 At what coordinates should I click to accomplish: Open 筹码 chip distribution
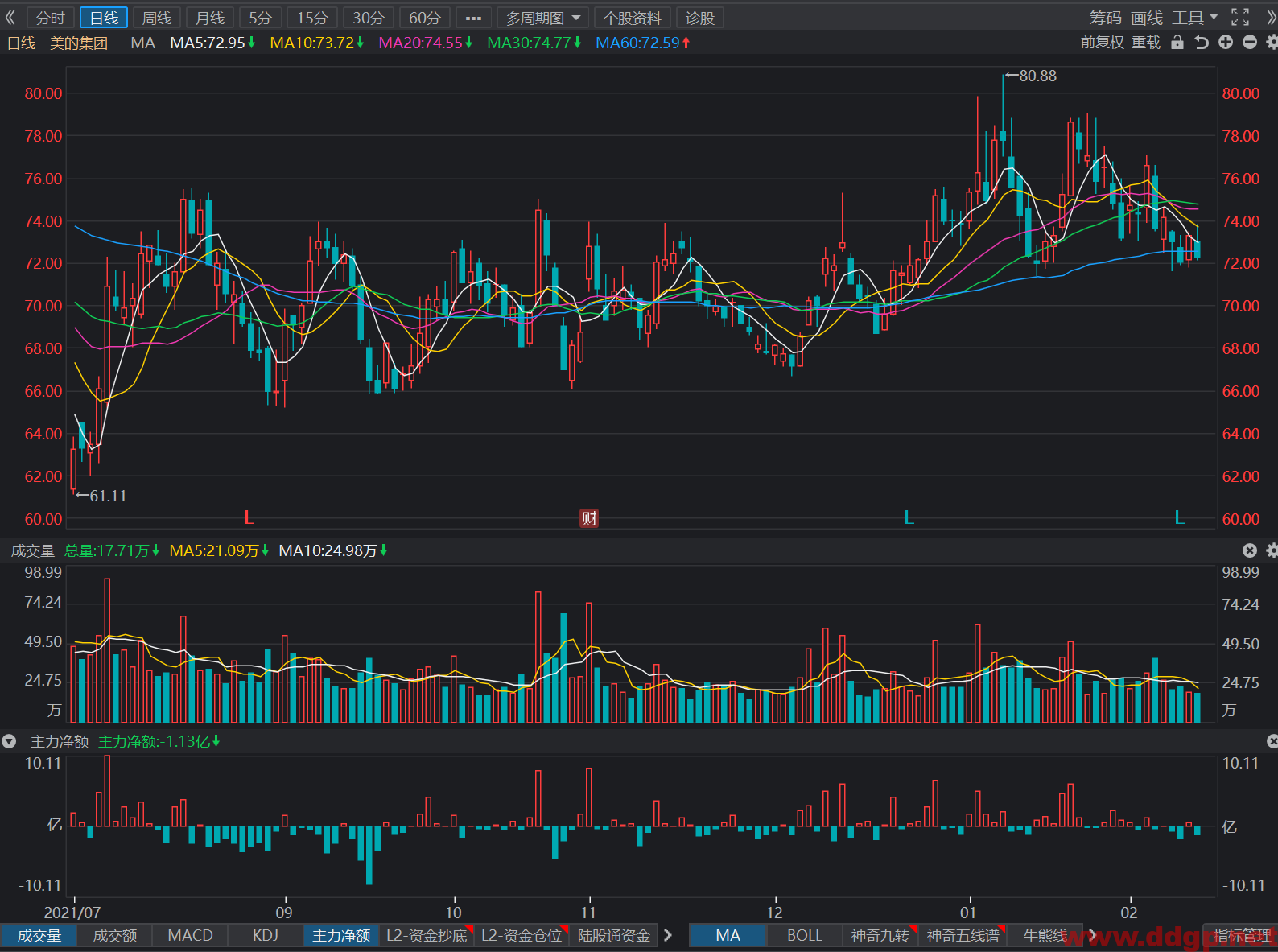pyautogui.click(x=1105, y=18)
